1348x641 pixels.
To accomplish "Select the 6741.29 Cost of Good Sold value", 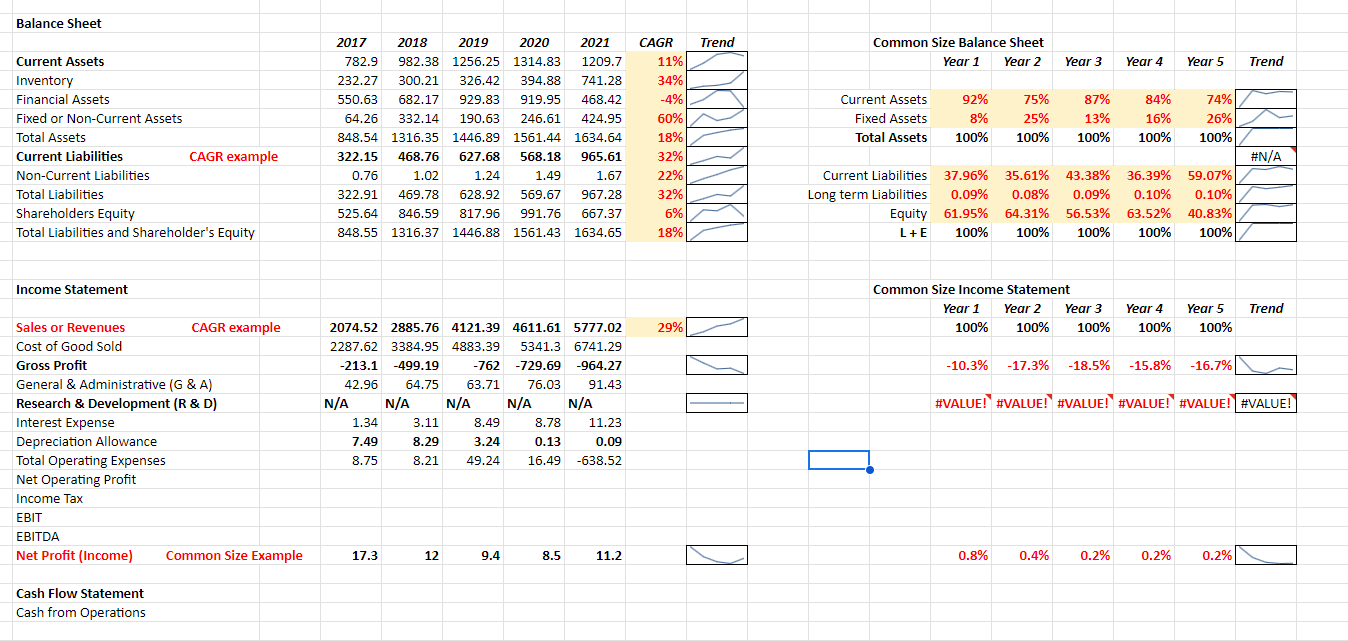I will point(600,346).
